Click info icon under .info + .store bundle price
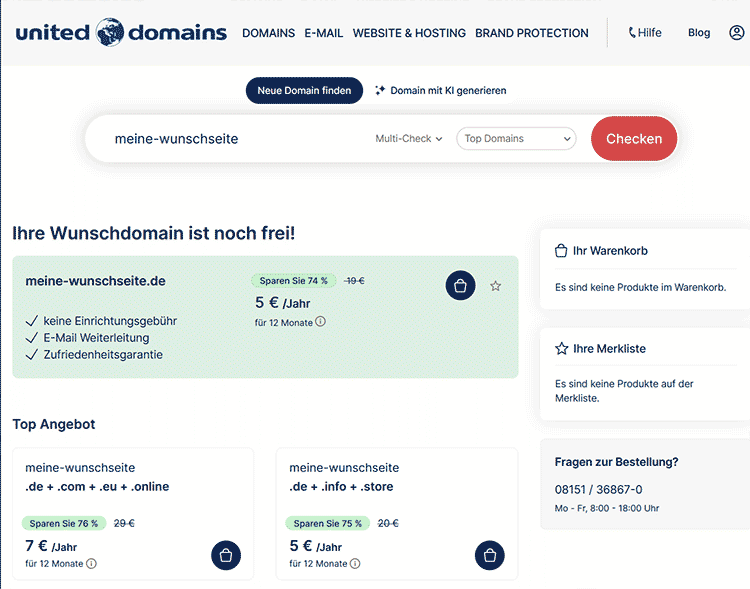 [355, 564]
